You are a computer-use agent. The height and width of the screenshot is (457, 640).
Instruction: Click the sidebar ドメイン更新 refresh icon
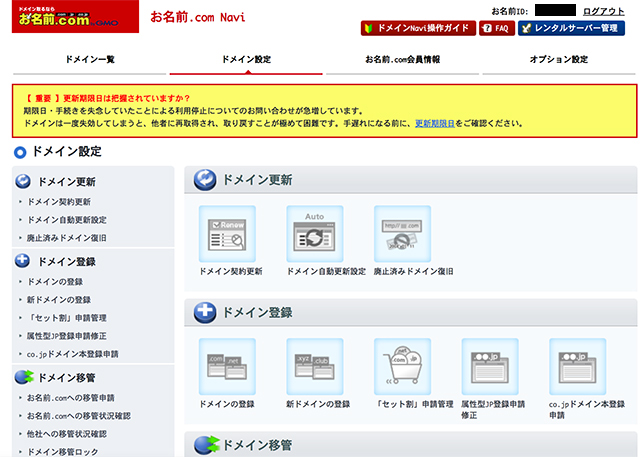click(23, 181)
